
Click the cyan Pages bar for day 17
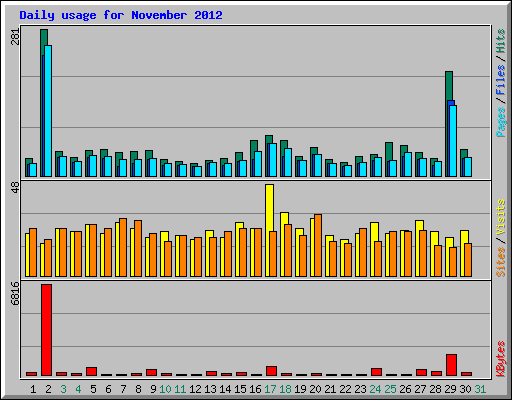(x=273, y=160)
